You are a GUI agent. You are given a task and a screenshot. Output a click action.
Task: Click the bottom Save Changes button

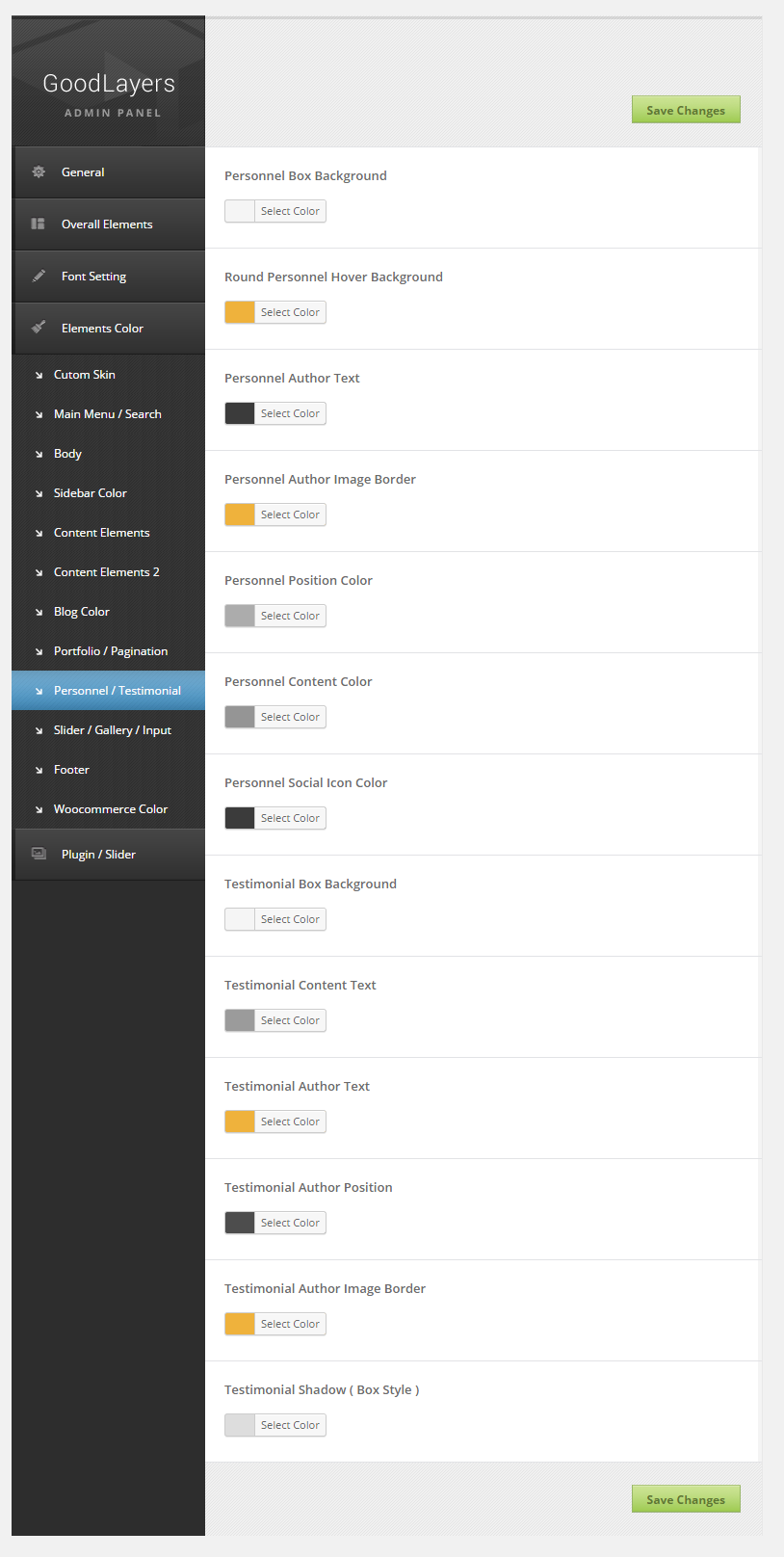[x=686, y=1499]
